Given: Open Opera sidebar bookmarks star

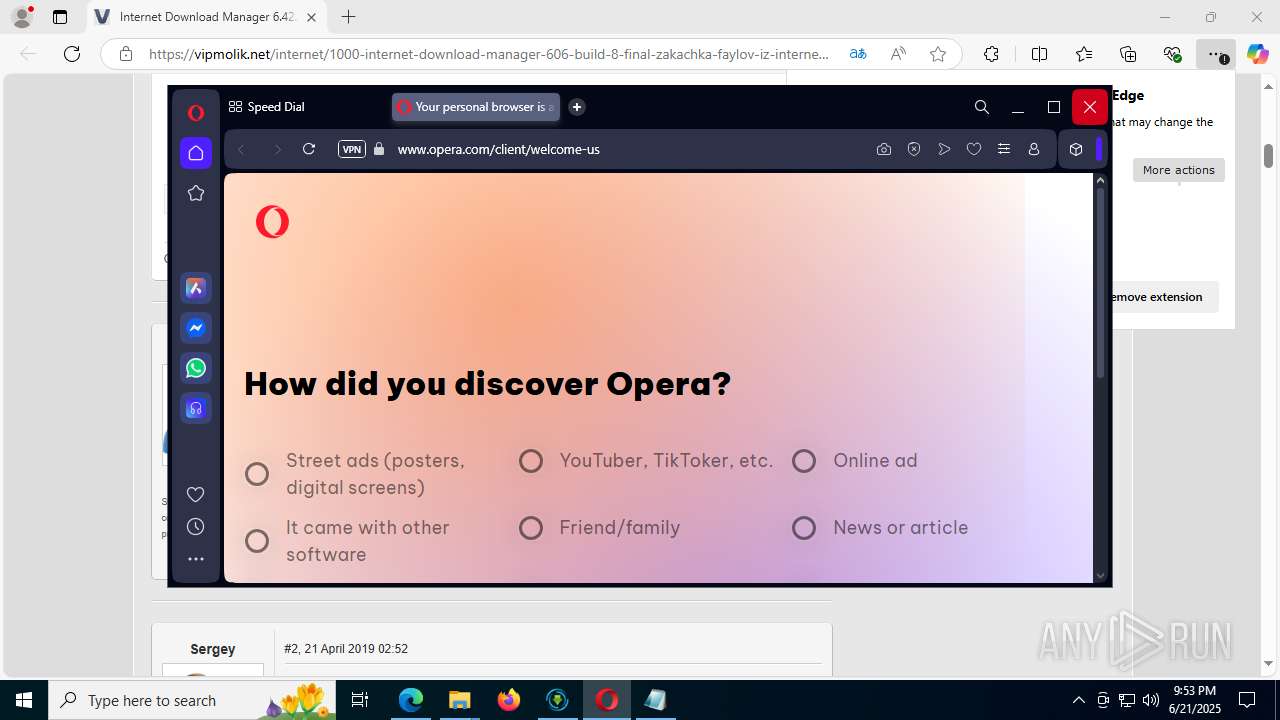Looking at the screenshot, I should 196,193.
